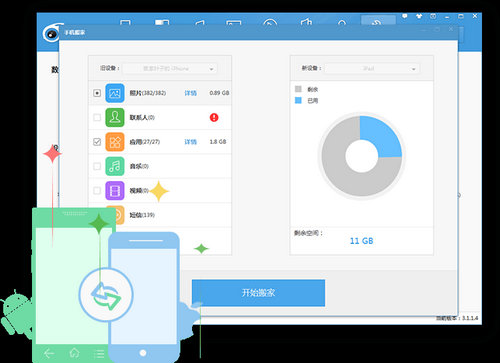Image resolution: width=500 pixels, height=363 pixels.
Task: Enable the 视频 (0) checkbox
Action: click(x=97, y=190)
